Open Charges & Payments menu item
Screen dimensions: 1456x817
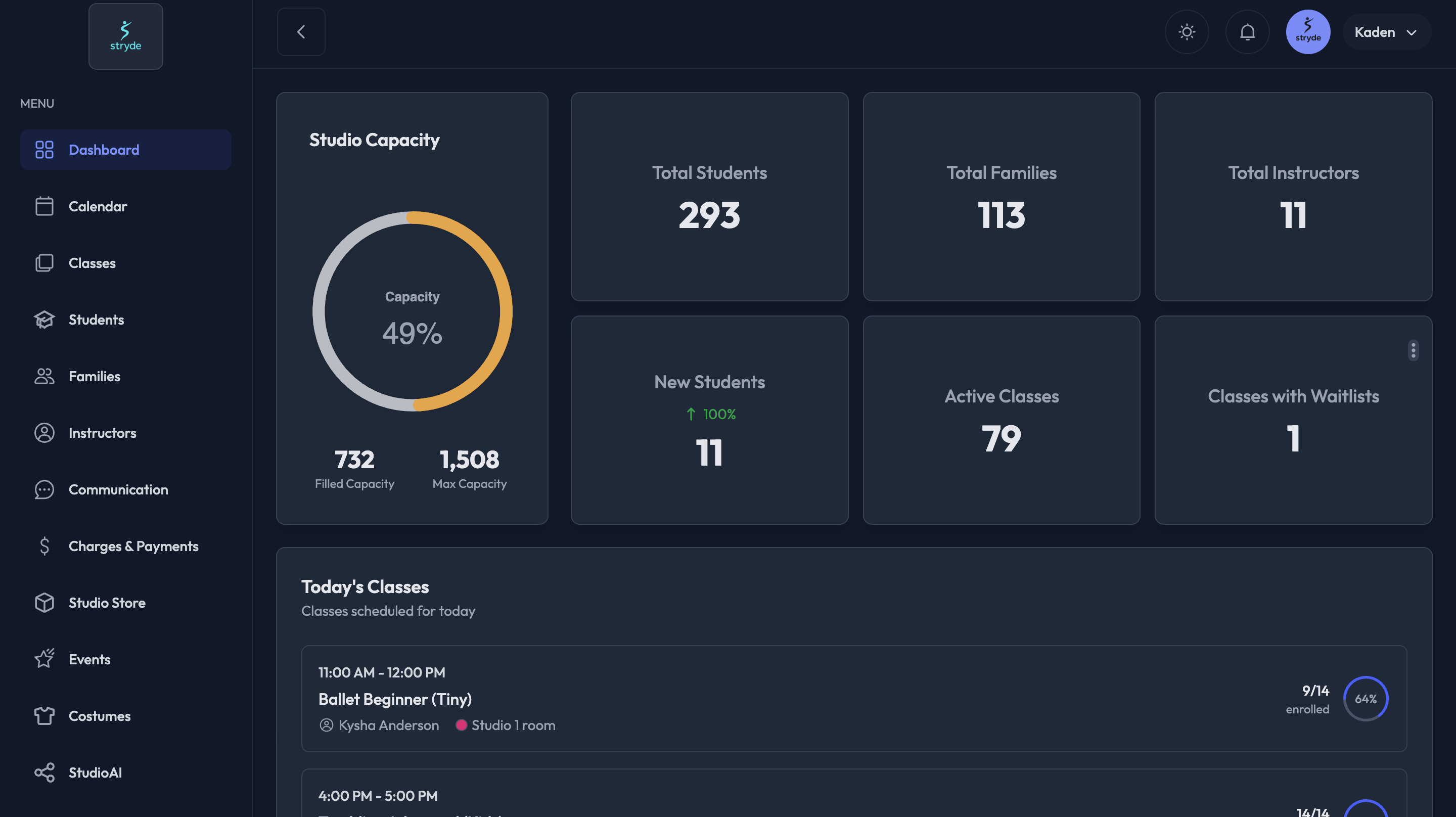click(125, 546)
